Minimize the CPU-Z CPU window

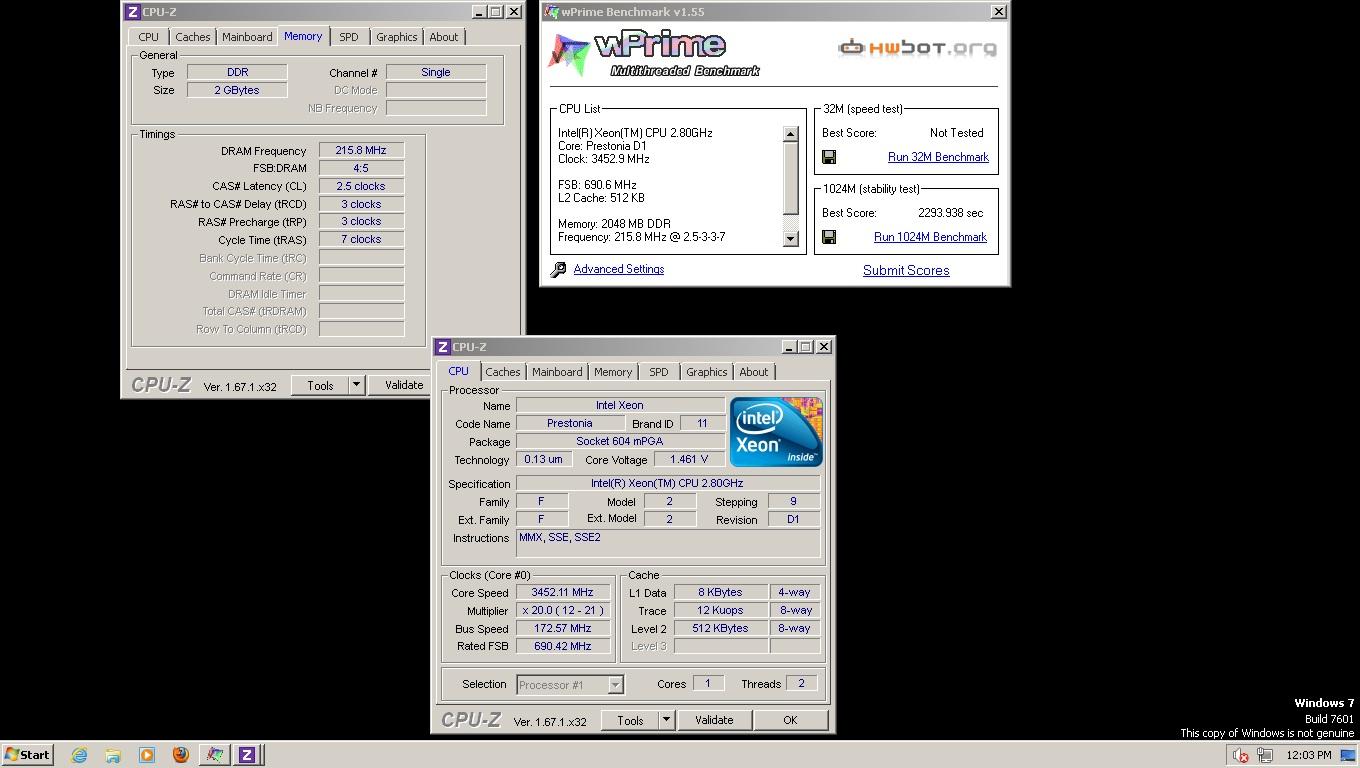(x=789, y=347)
